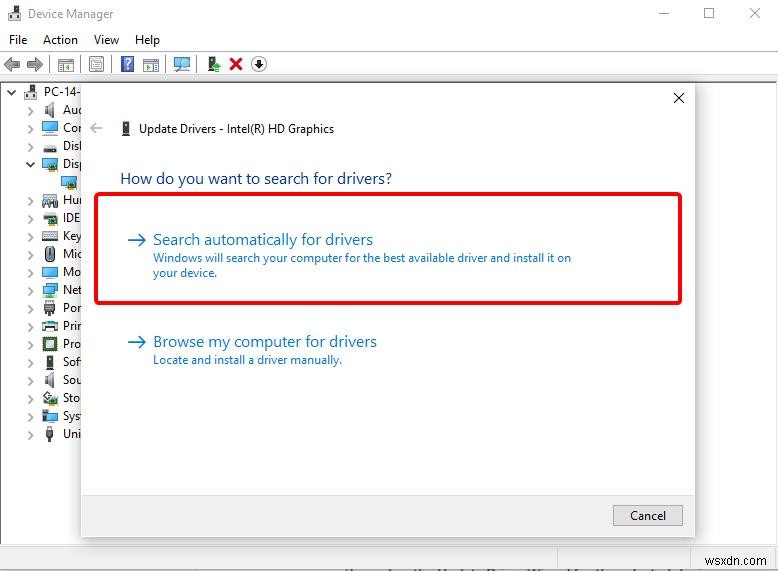The image size is (778, 571).
Task: Click the toolbar Forward arrow
Action: (35, 64)
